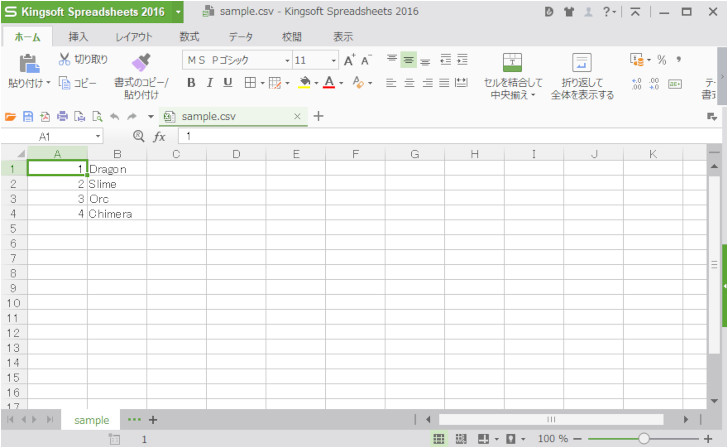The width and height of the screenshot is (728, 448).
Task: Increase font size with A+ icon
Action: 349,60
